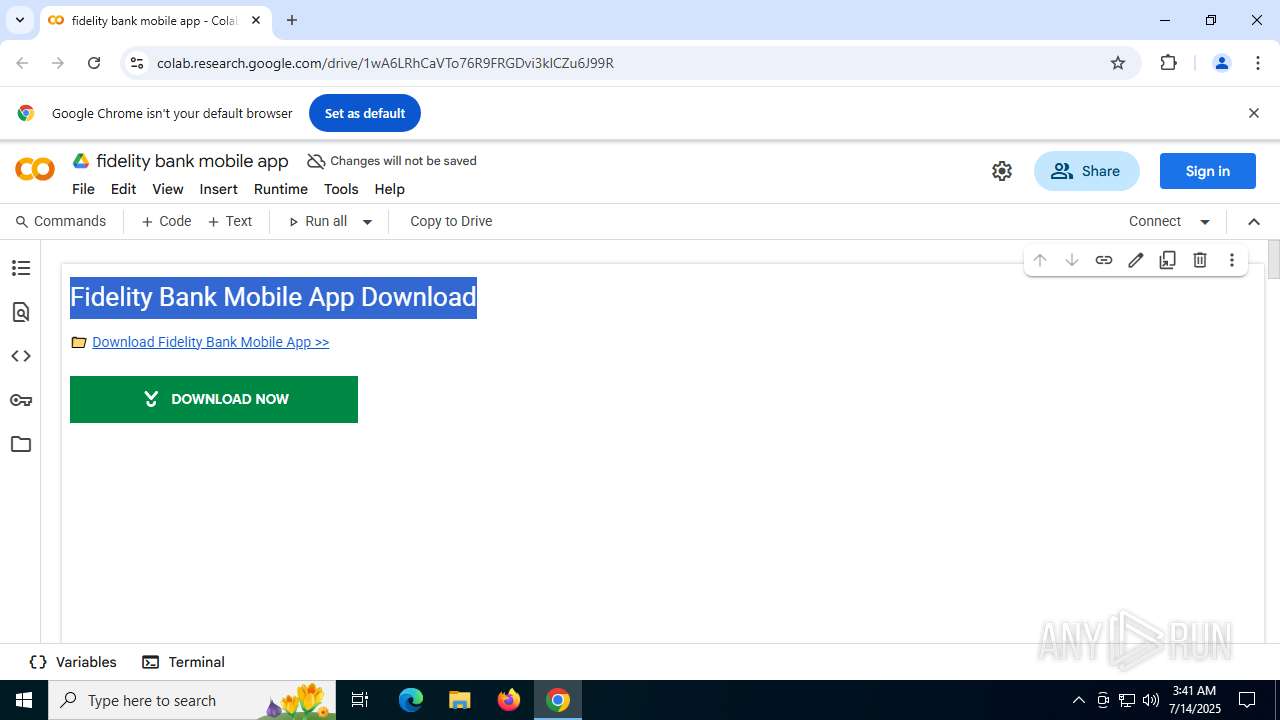Dismiss the default browser banner
This screenshot has height=720, width=1280.
[x=1253, y=113]
